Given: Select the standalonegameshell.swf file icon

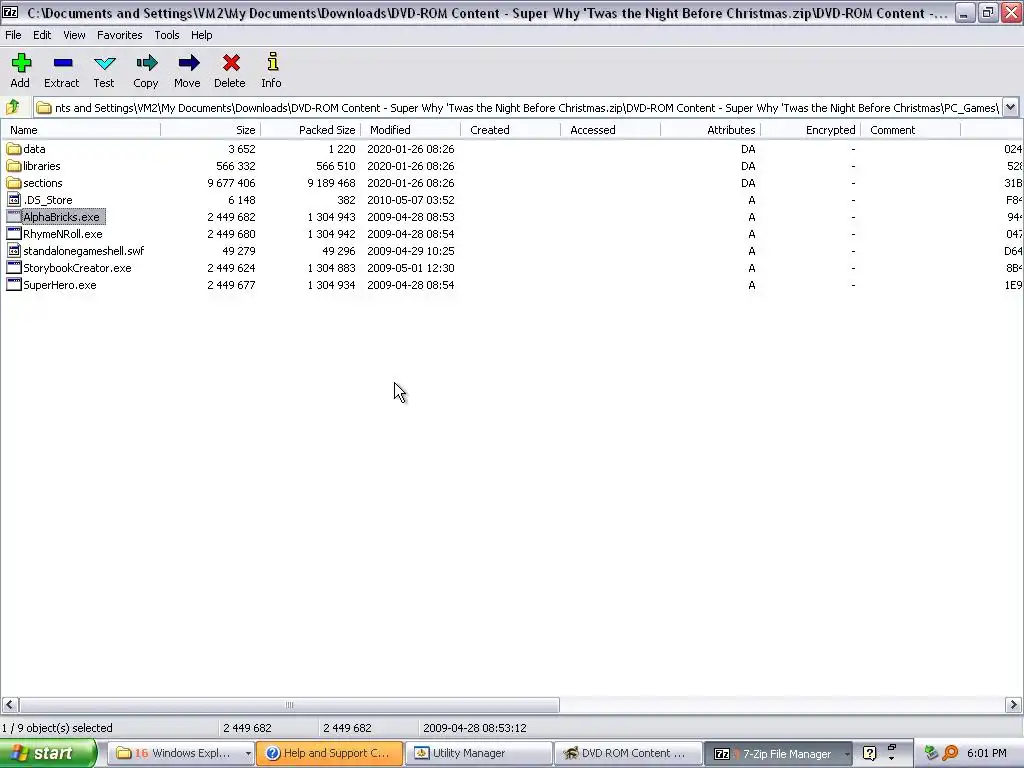Looking at the screenshot, I should (14, 251).
